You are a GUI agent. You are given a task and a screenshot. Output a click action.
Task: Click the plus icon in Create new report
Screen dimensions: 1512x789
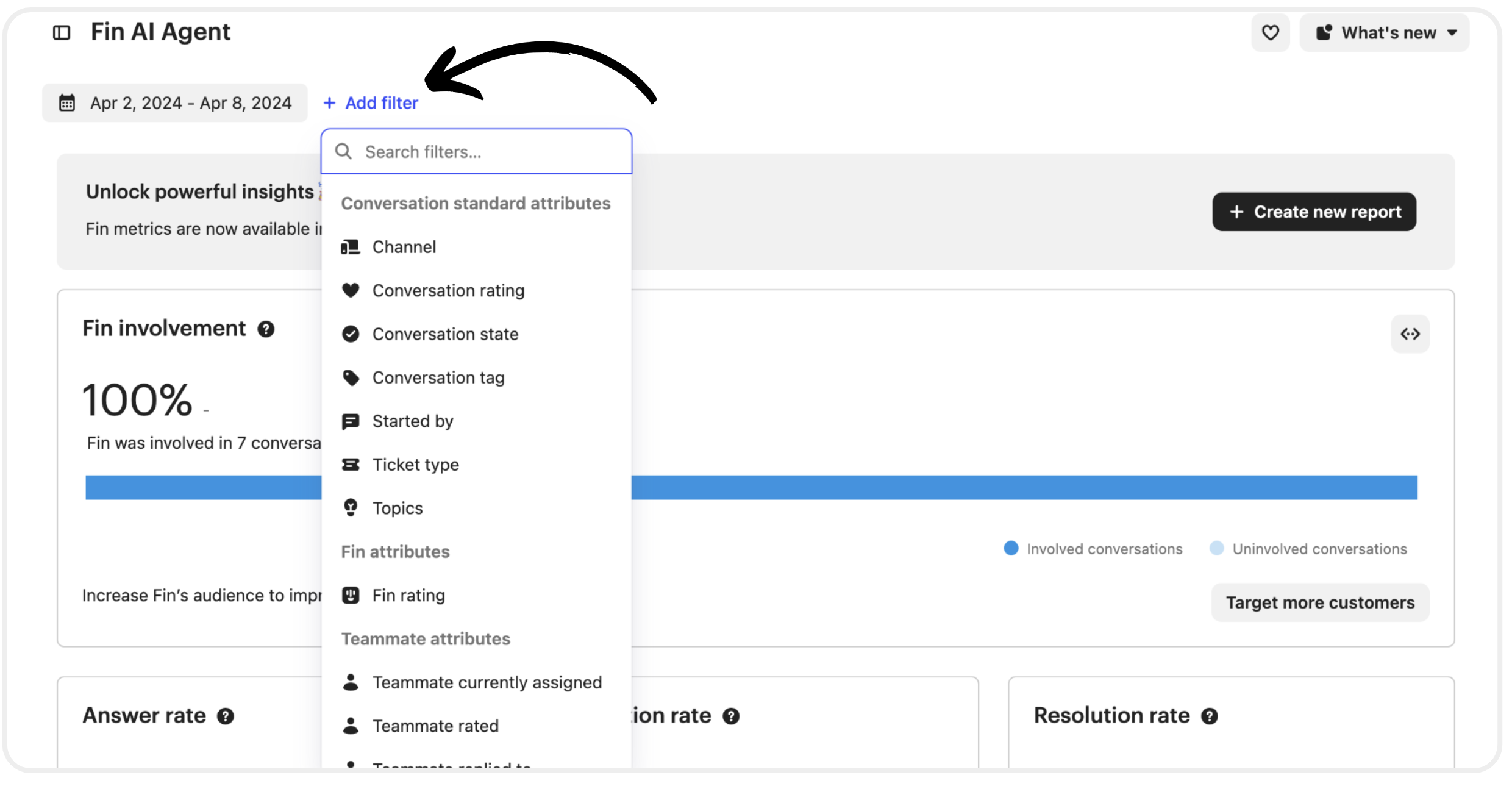pyautogui.click(x=1236, y=212)
